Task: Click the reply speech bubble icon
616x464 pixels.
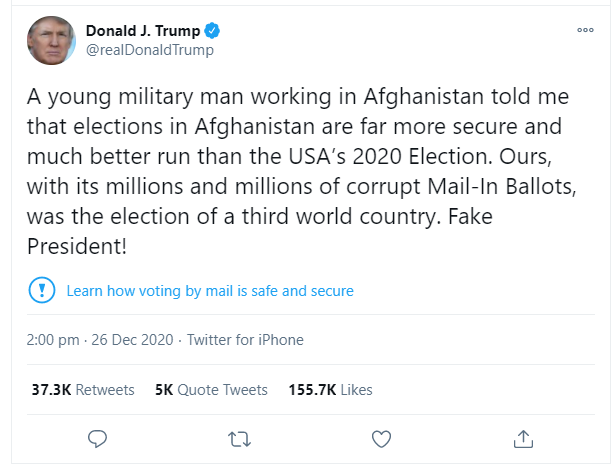Action: point(97,439)
